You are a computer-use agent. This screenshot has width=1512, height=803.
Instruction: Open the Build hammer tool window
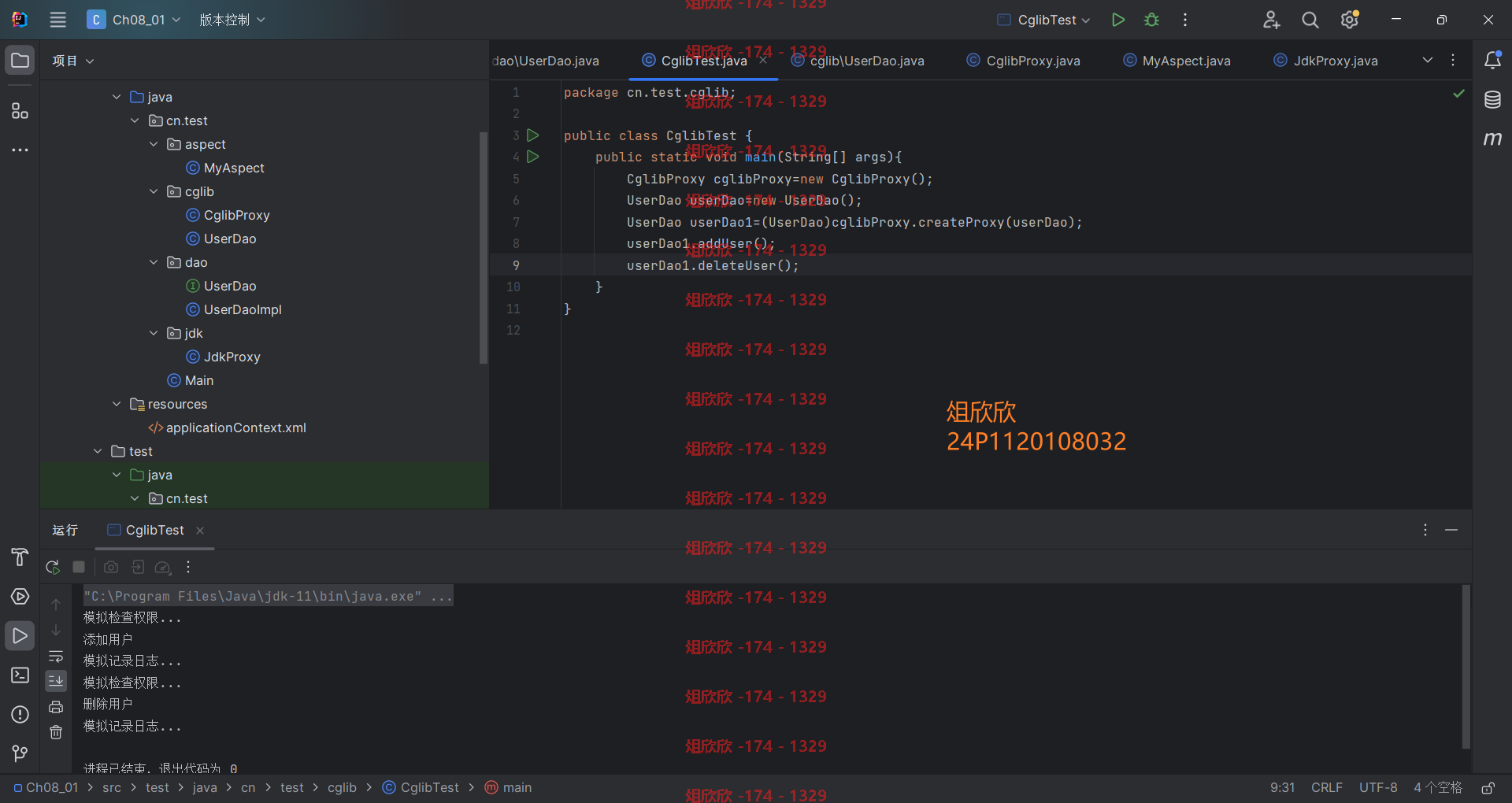[20, 557]
